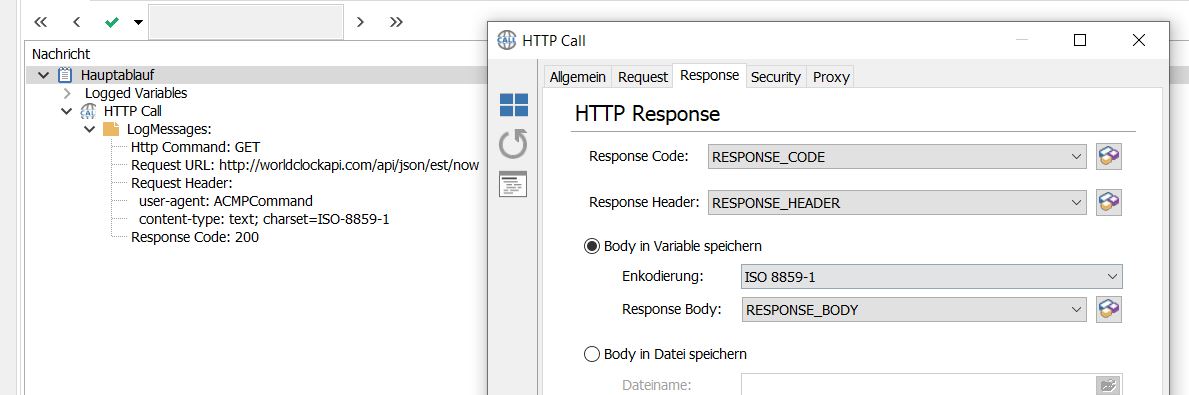Jump to first message with double-left arrows
This screenshot has width=1189, height=395.
41,22
